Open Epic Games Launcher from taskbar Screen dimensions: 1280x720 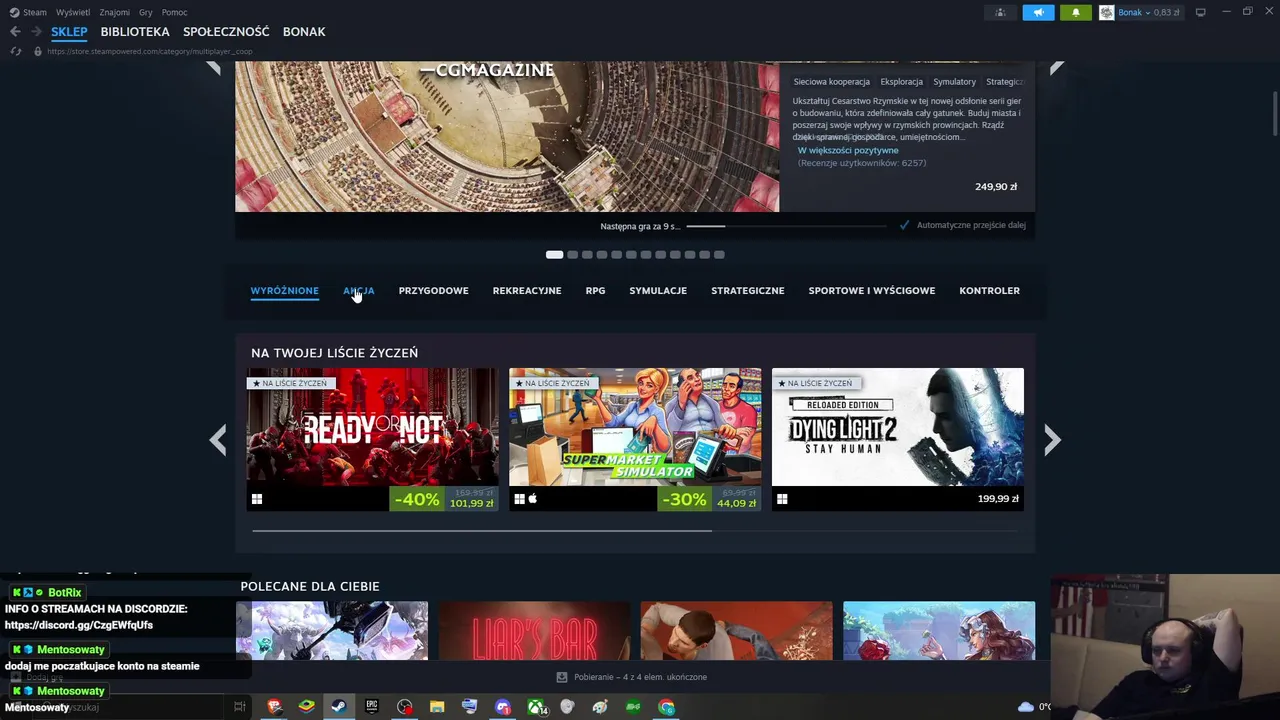372,707
